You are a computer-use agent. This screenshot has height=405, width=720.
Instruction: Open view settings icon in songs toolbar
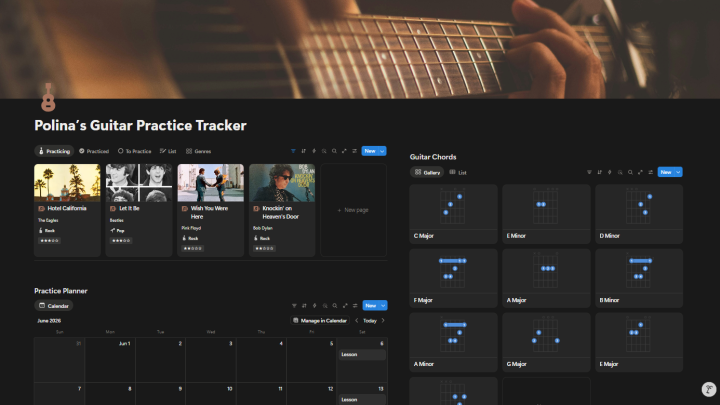[x=354, y=151]
